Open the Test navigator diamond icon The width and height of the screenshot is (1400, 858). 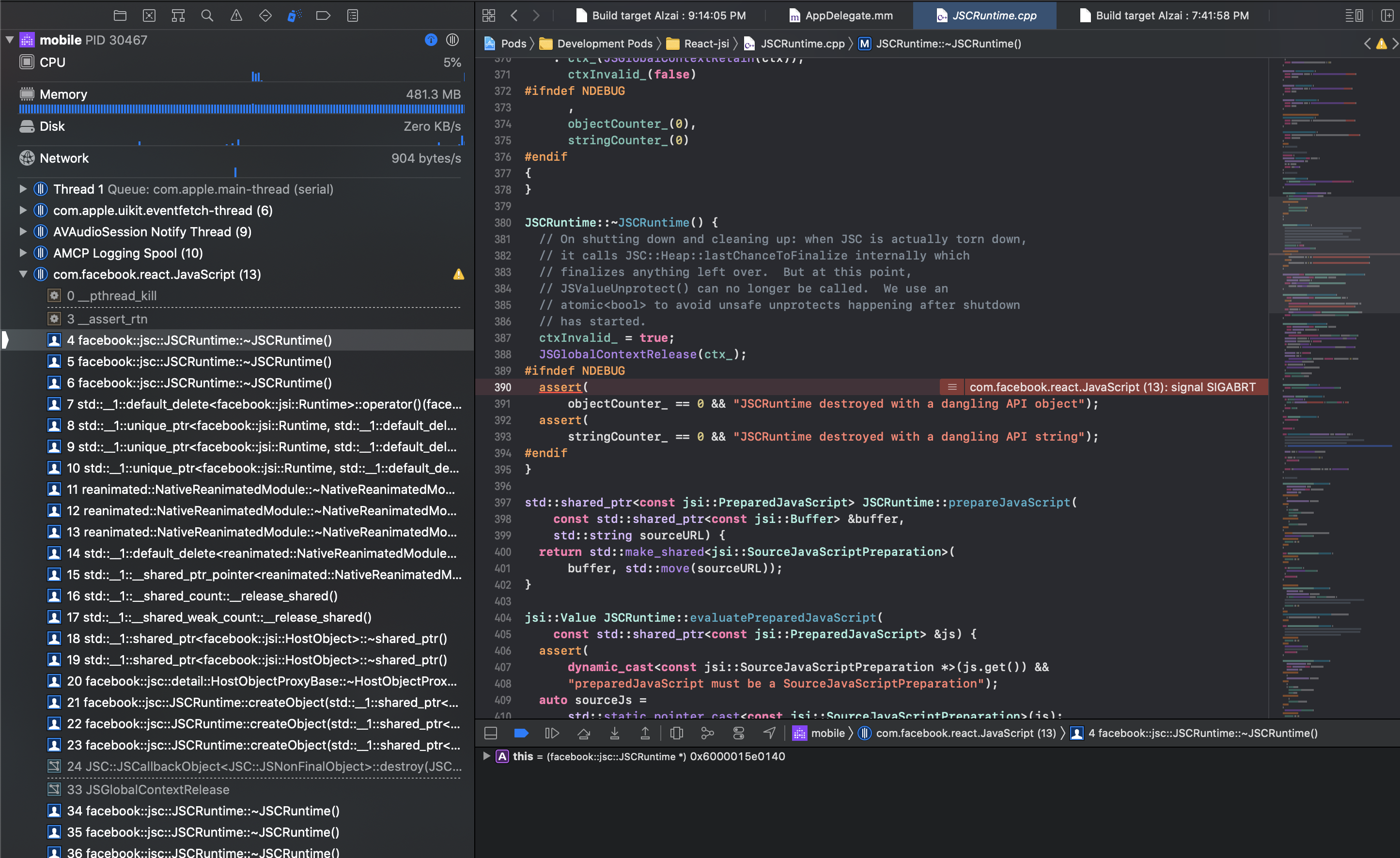click(265, 15)
